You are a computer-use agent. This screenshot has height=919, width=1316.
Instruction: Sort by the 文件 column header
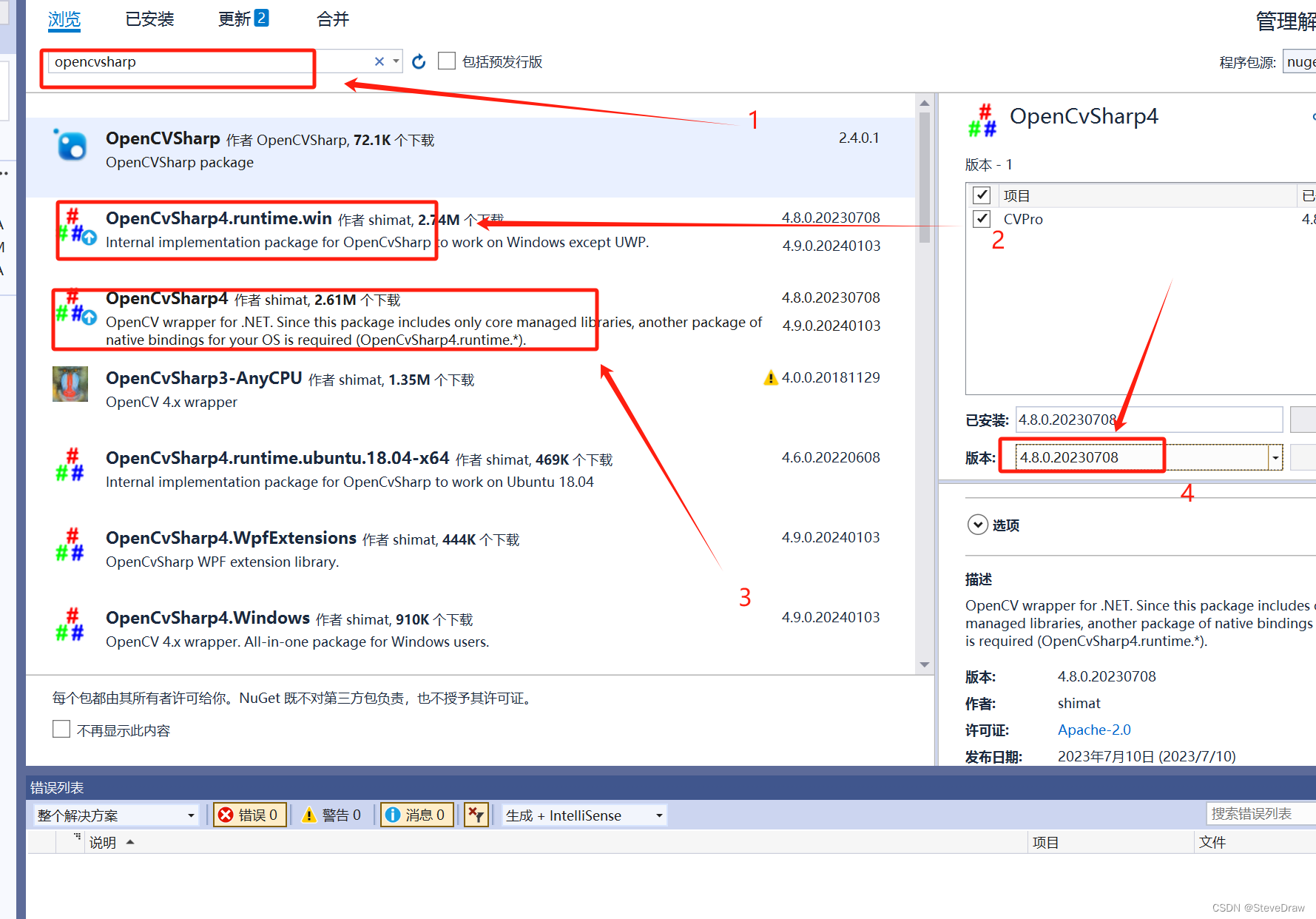[x=1255, y=842]
